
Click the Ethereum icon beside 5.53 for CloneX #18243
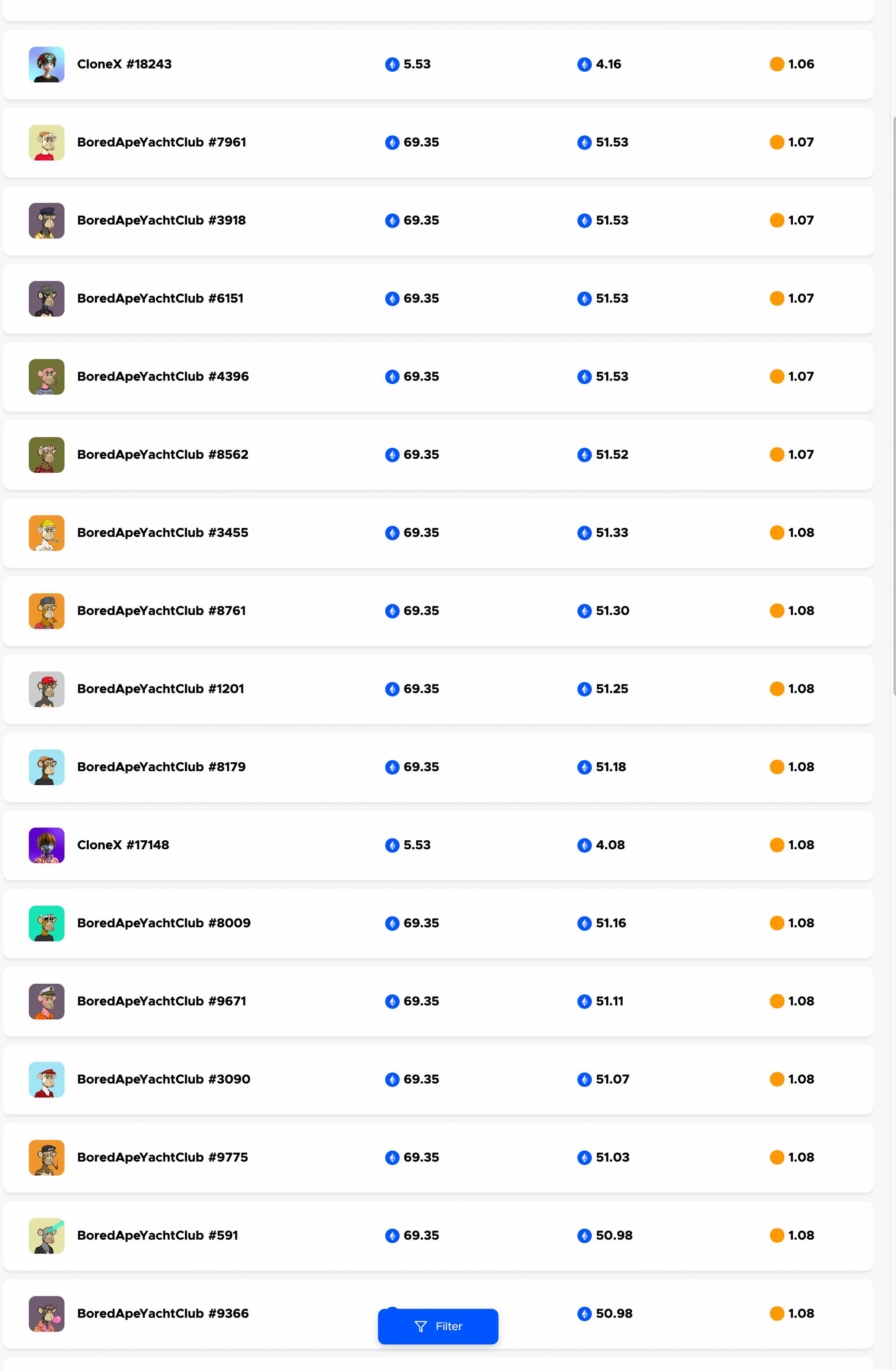click(x=392, y=65)
